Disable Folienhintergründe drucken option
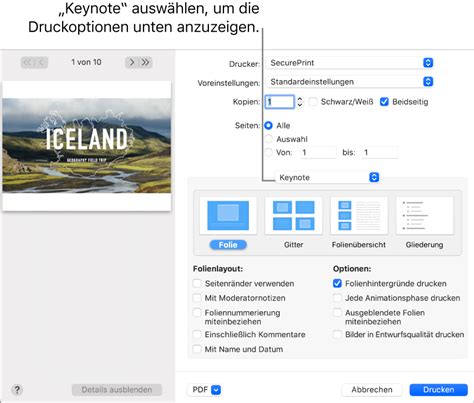The height and width of the screenshot is (403, 474). [x=337, y=283]
